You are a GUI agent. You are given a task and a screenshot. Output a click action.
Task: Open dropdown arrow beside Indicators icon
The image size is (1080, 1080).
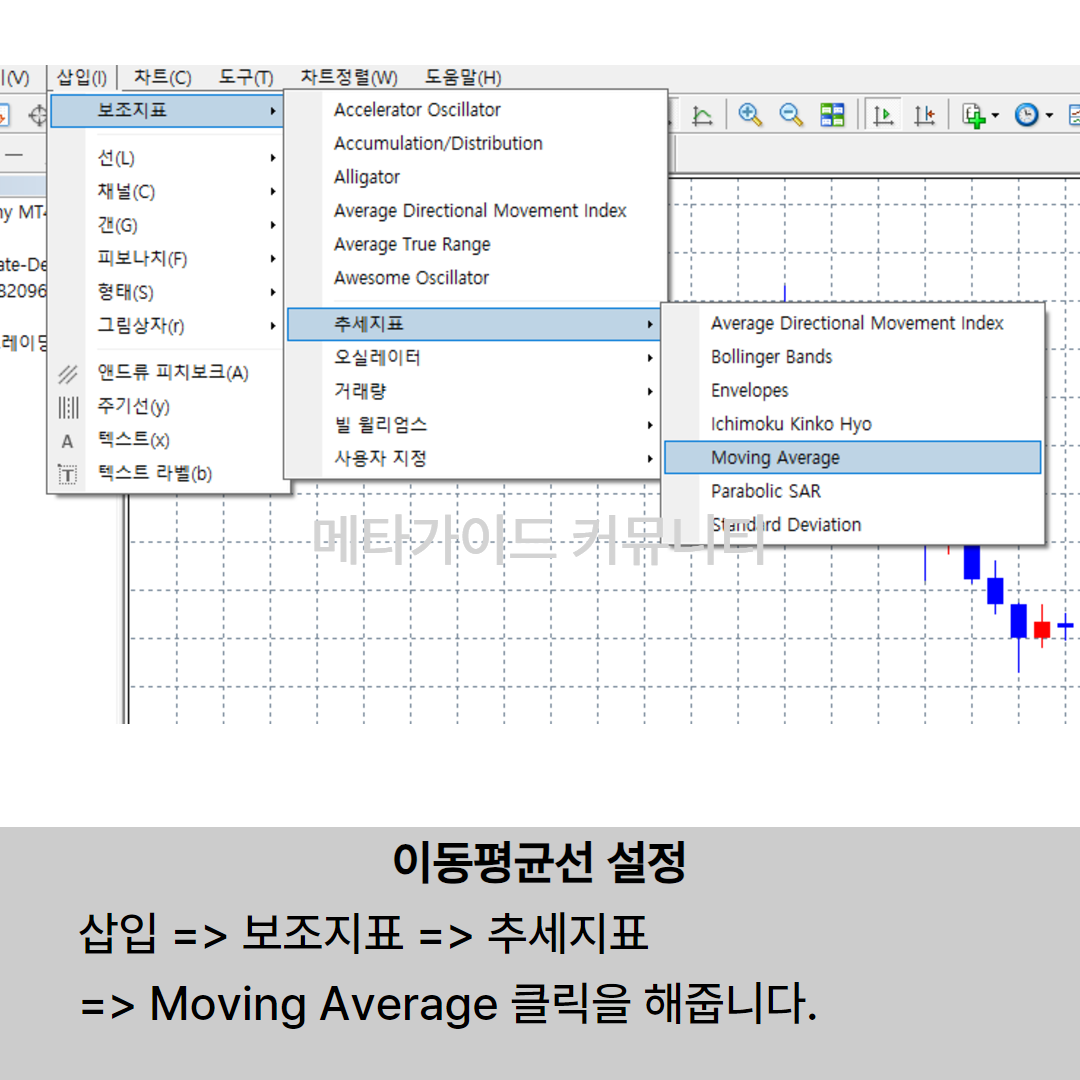pos(995,117)
